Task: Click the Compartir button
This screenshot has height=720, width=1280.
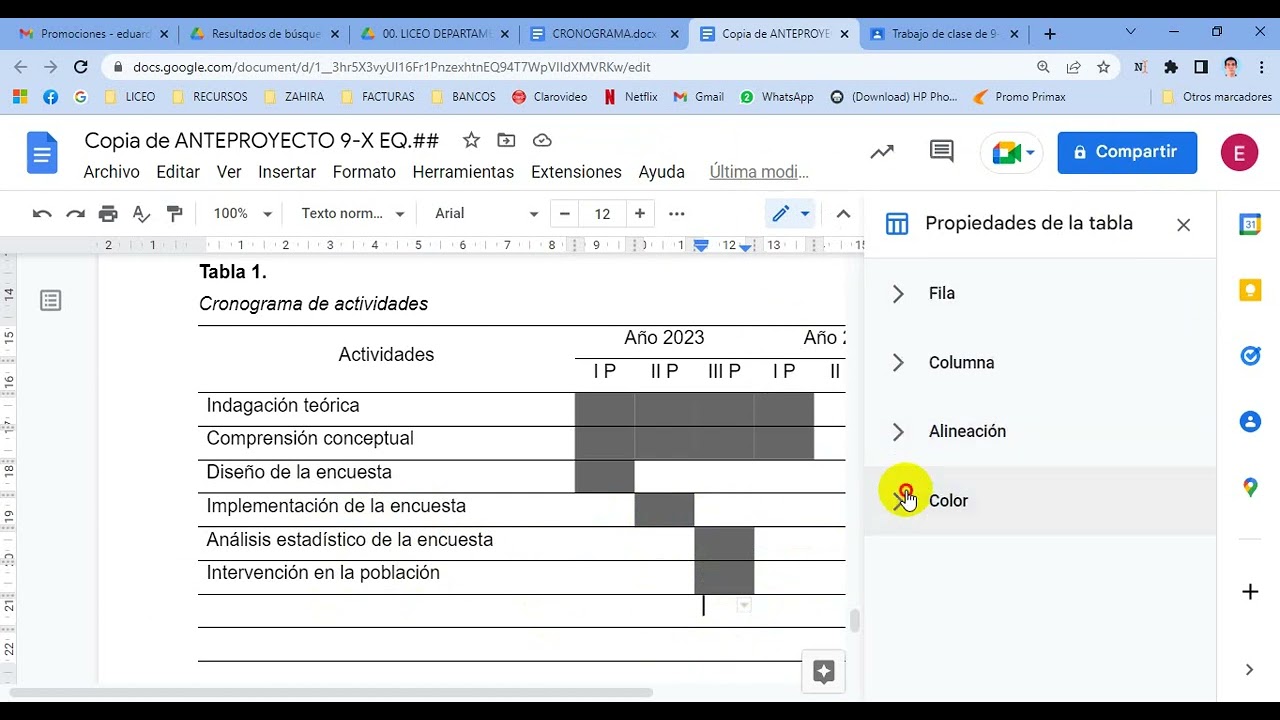Action: click(x=1127, y=152)
